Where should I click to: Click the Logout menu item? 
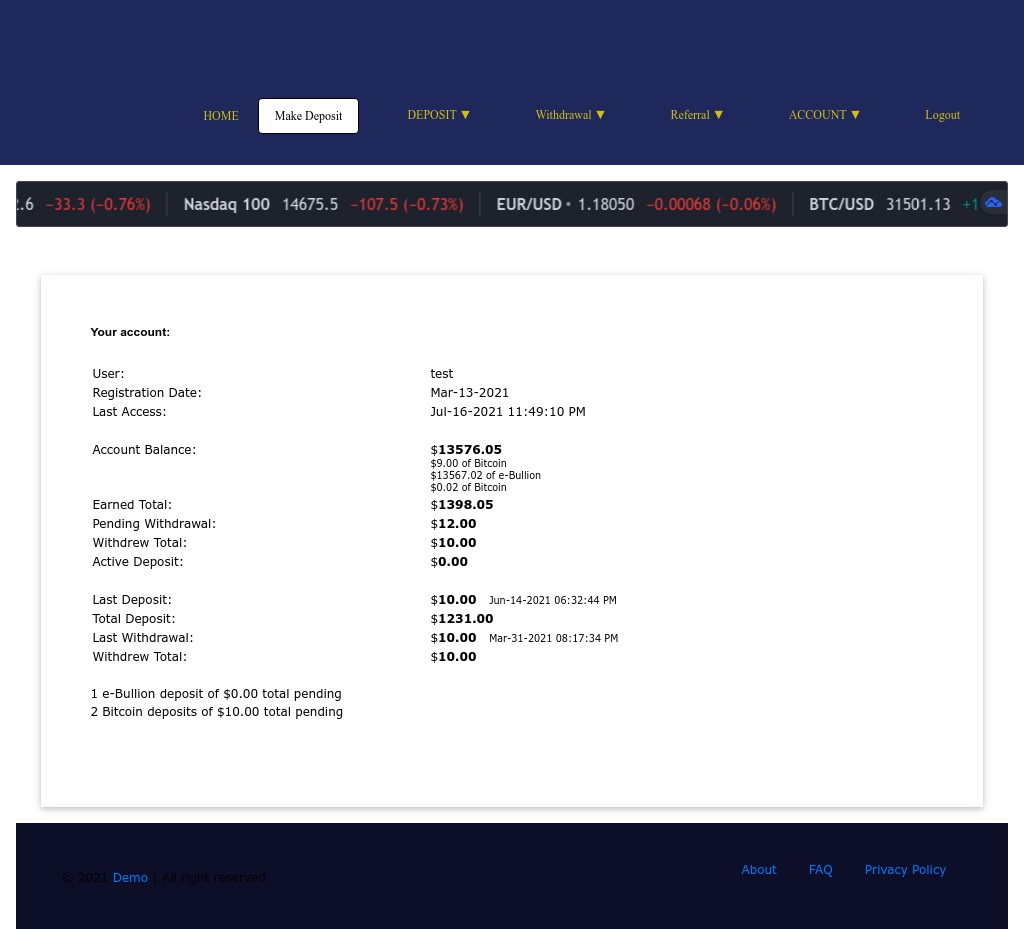tap(942, 115)
